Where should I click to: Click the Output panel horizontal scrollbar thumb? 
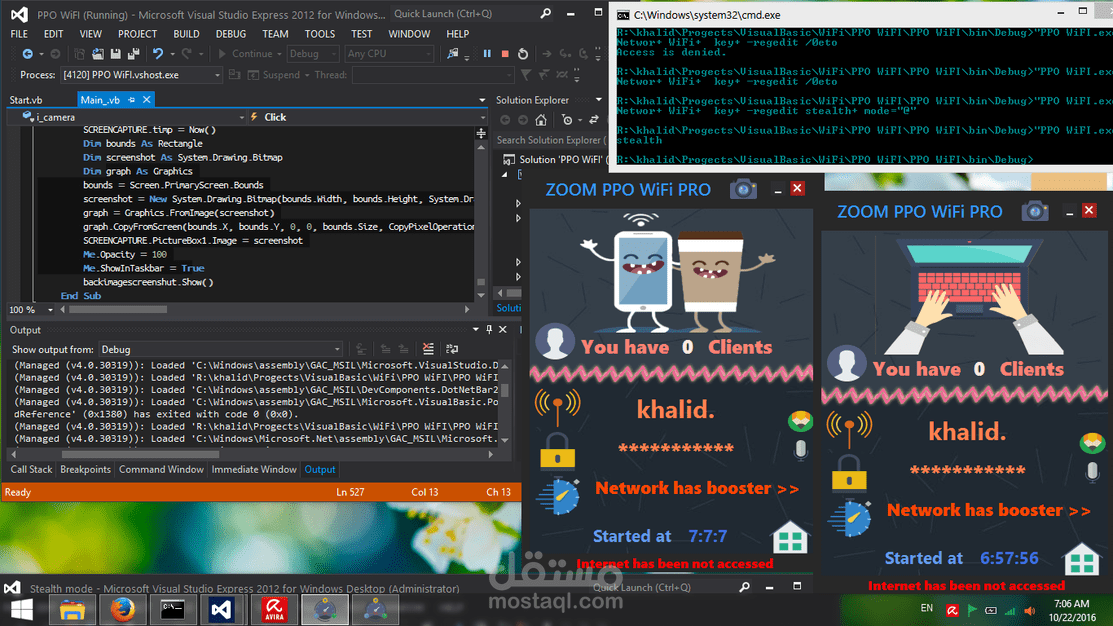point(141,454)
